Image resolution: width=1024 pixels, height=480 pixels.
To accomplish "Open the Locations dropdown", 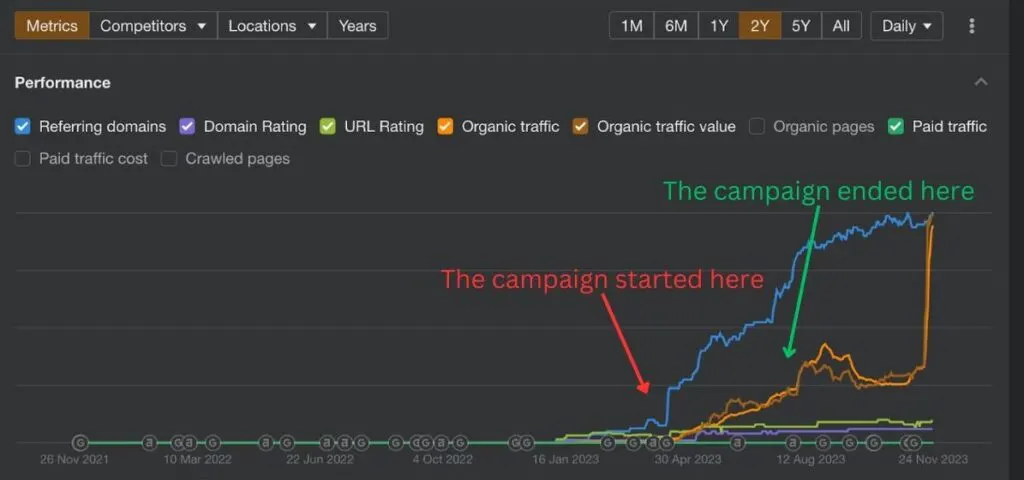I will pos(272,26).
